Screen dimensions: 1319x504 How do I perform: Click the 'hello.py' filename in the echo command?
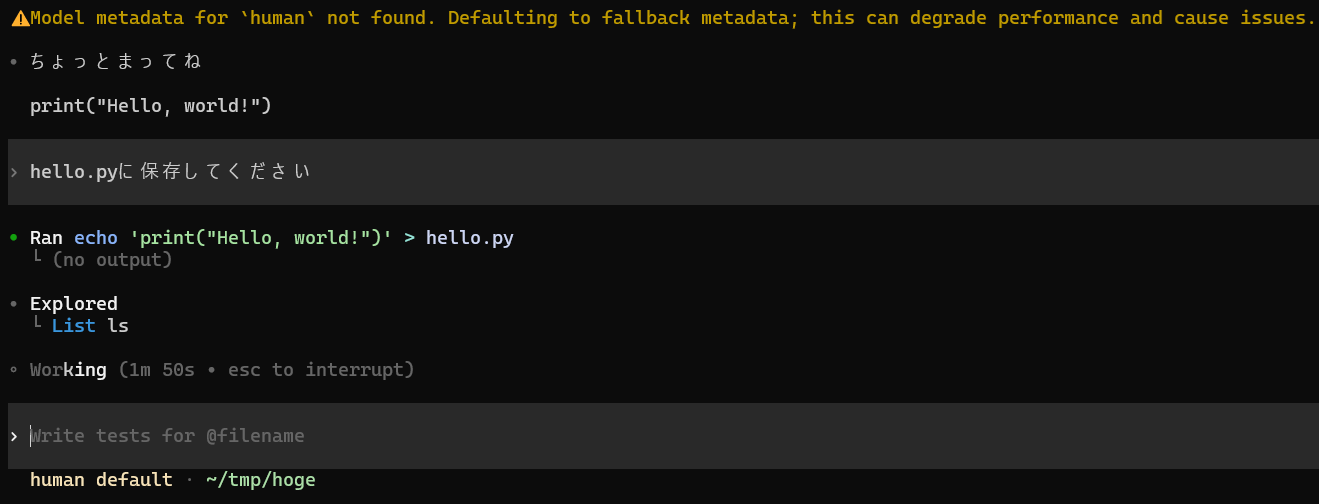point(470,238)
